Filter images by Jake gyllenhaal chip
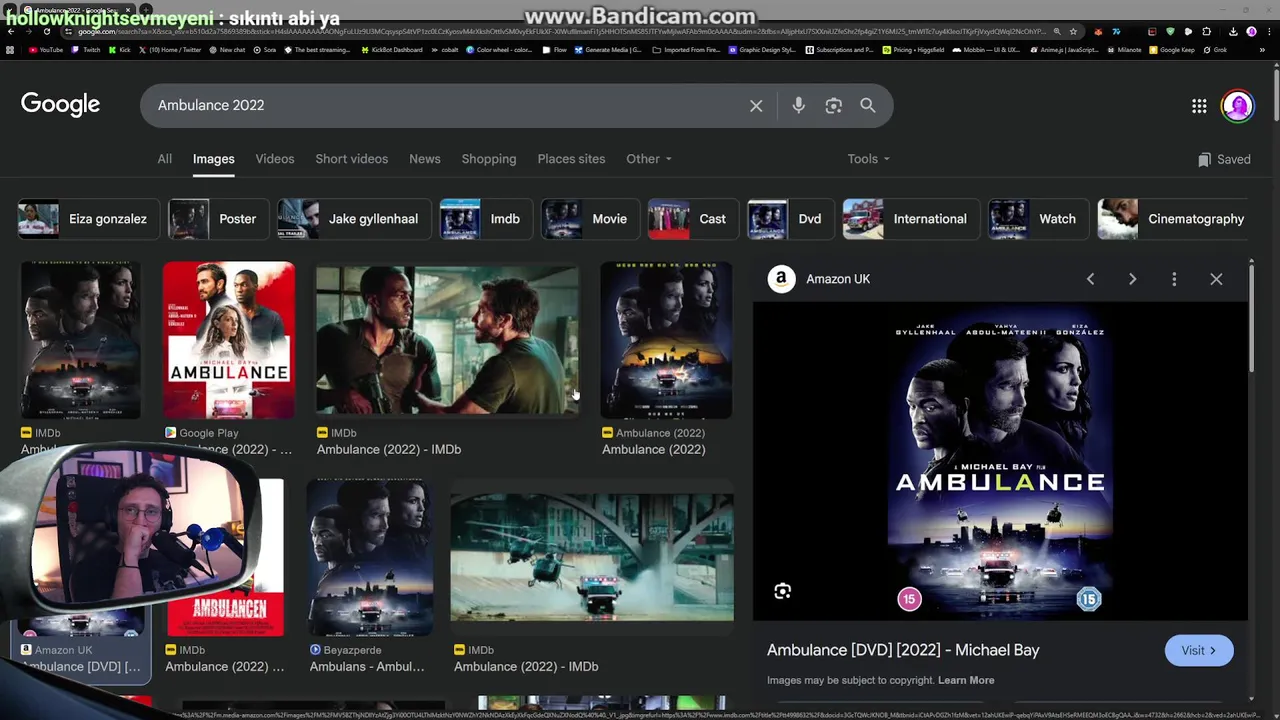 354,219
